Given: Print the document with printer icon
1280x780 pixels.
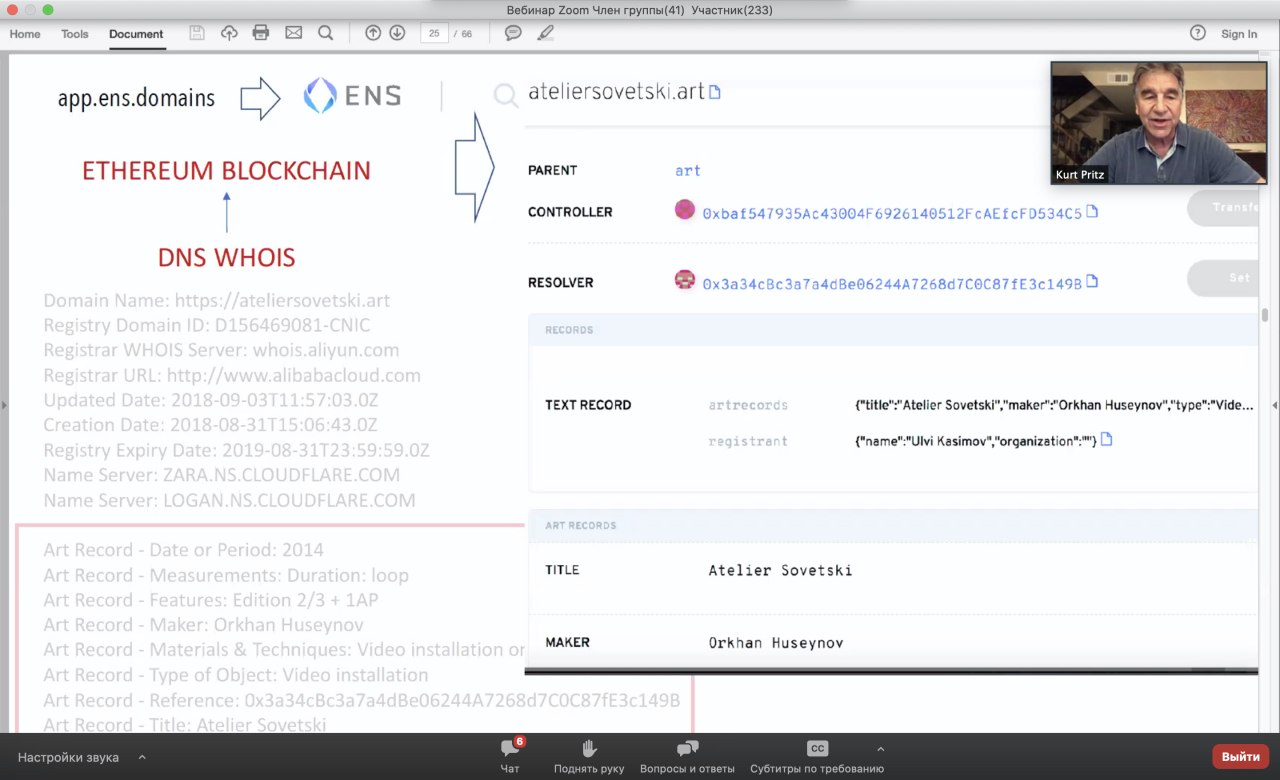Looking at the screenshot, I should coord(261,33).
